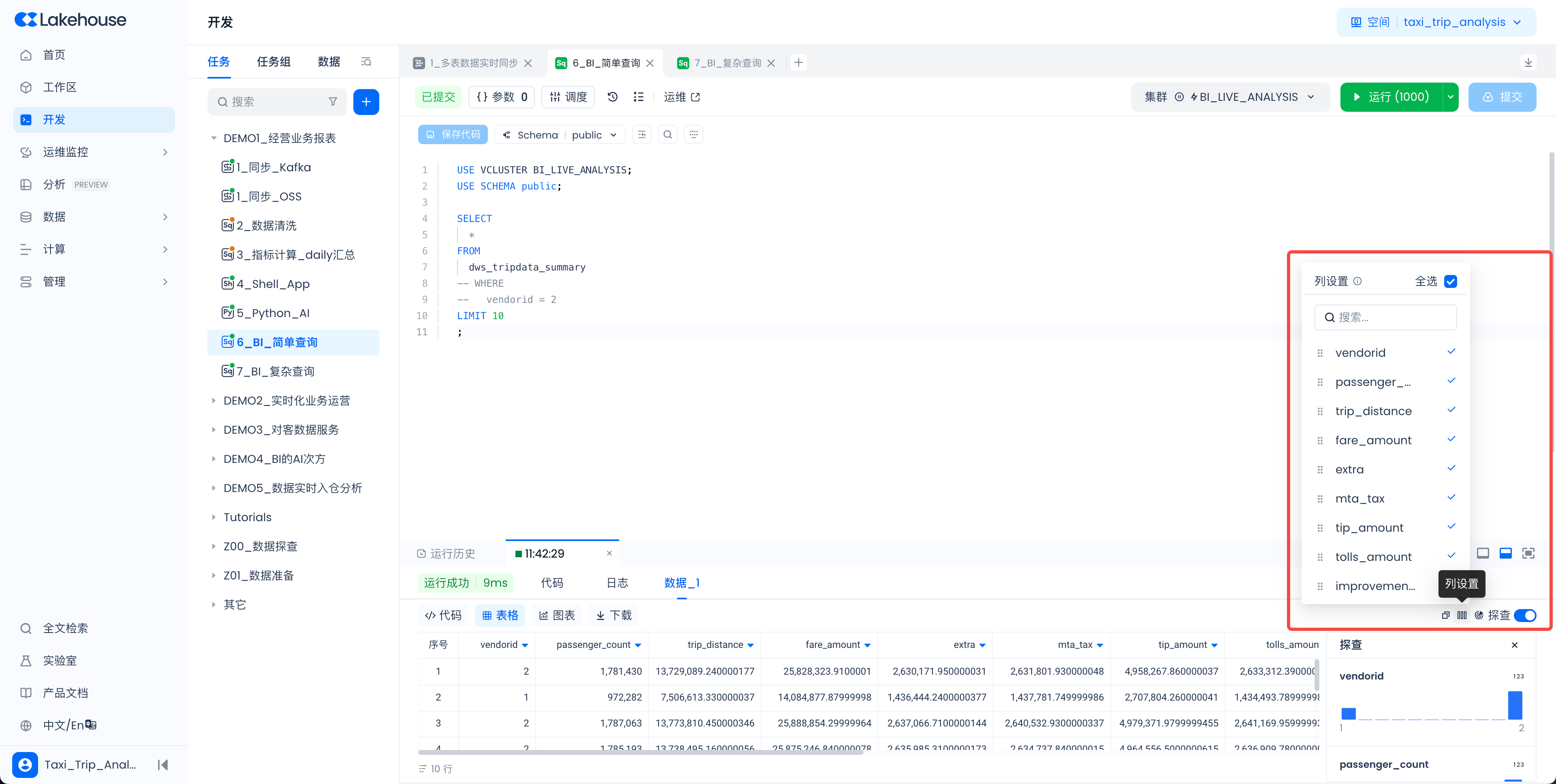Switch to the 日志 result tab

point(617,582)
